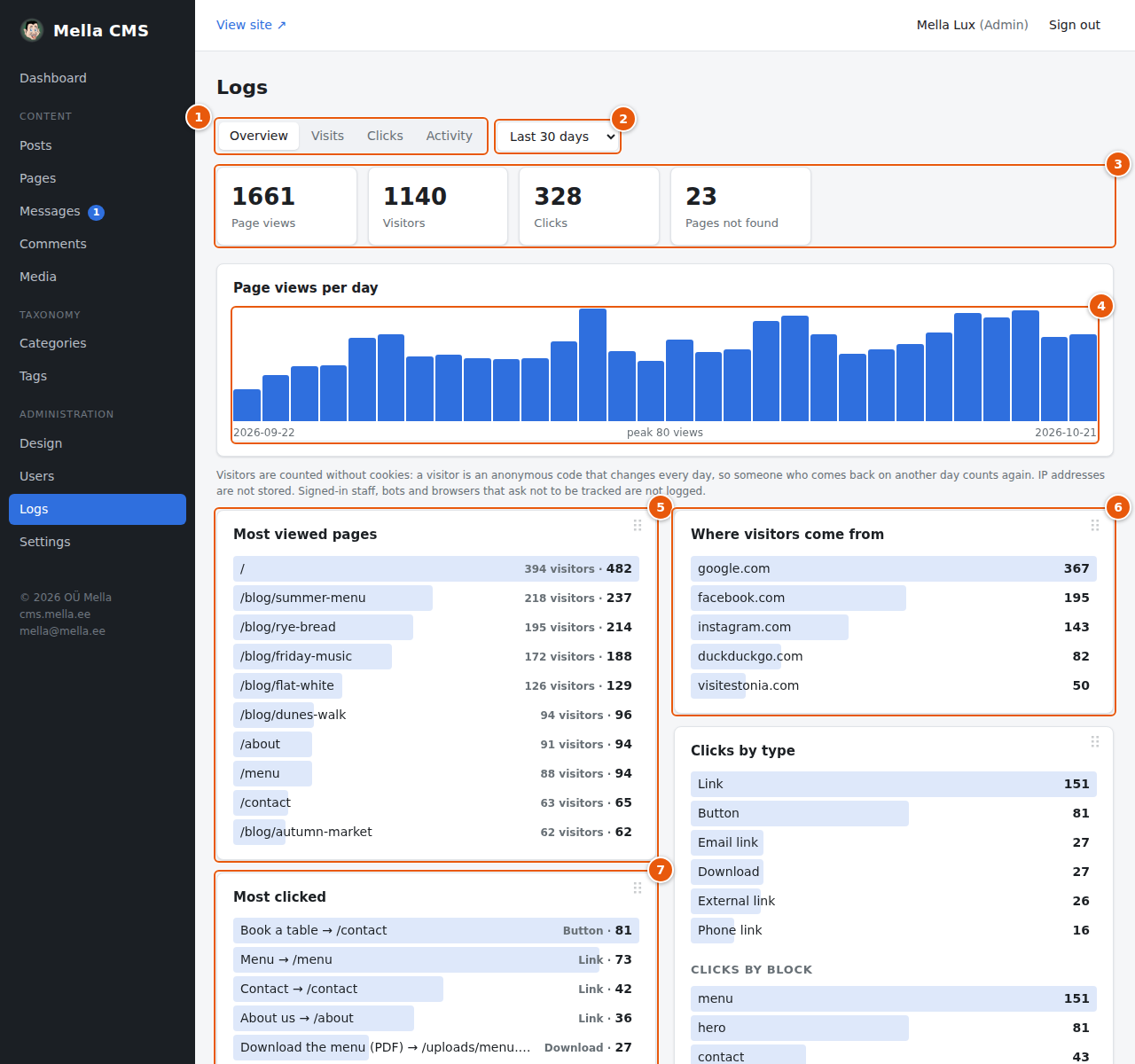Open the cms.mella.ee footer link
The image size is (1135, 1064).
coord(55,614)
